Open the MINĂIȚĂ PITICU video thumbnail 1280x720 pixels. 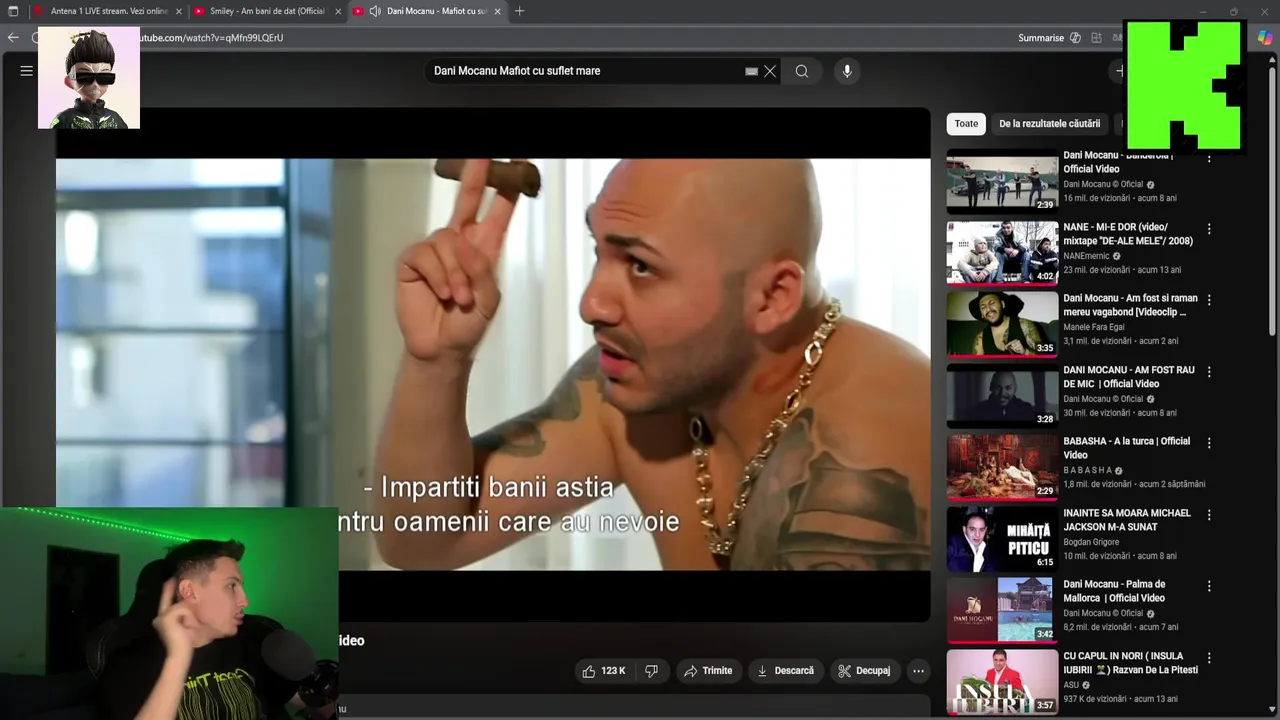point(1002,539)
